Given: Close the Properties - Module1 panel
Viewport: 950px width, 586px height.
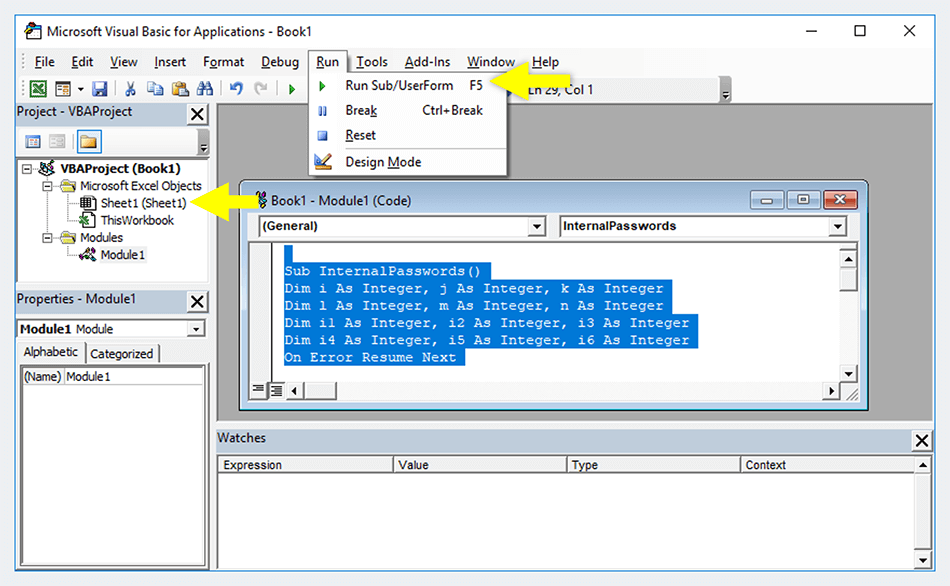Looking at the screenshot, I should coord(198,301).
